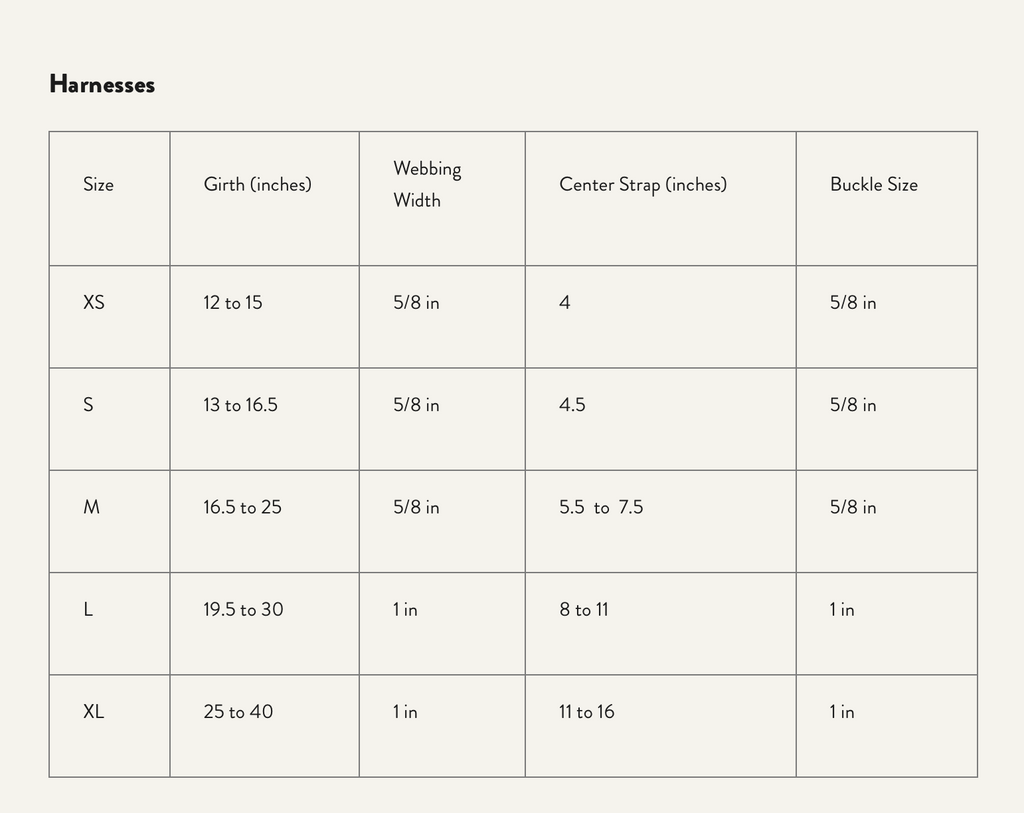Viewport: 1024px width, 813px height.
Task: Select the center strap value 4.5
Action: pyautogui.click(x=572, y=405)
